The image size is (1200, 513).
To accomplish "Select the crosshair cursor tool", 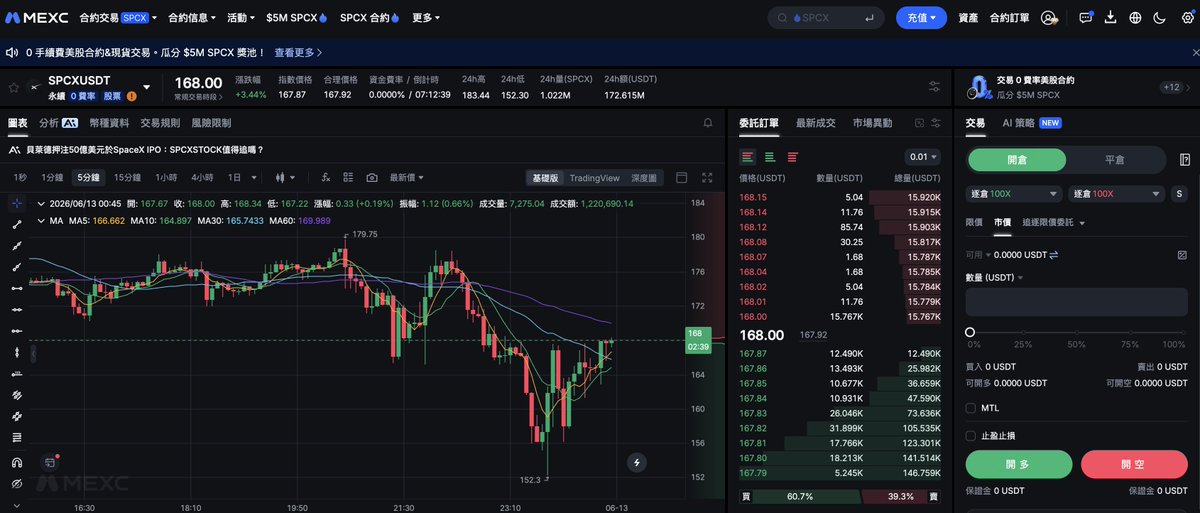I will click(16, 202).
